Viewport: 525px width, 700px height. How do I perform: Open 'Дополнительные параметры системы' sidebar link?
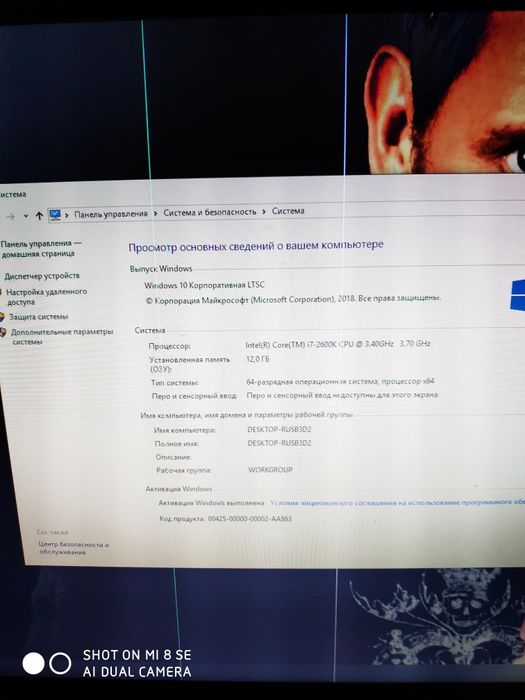coord(62,337)
